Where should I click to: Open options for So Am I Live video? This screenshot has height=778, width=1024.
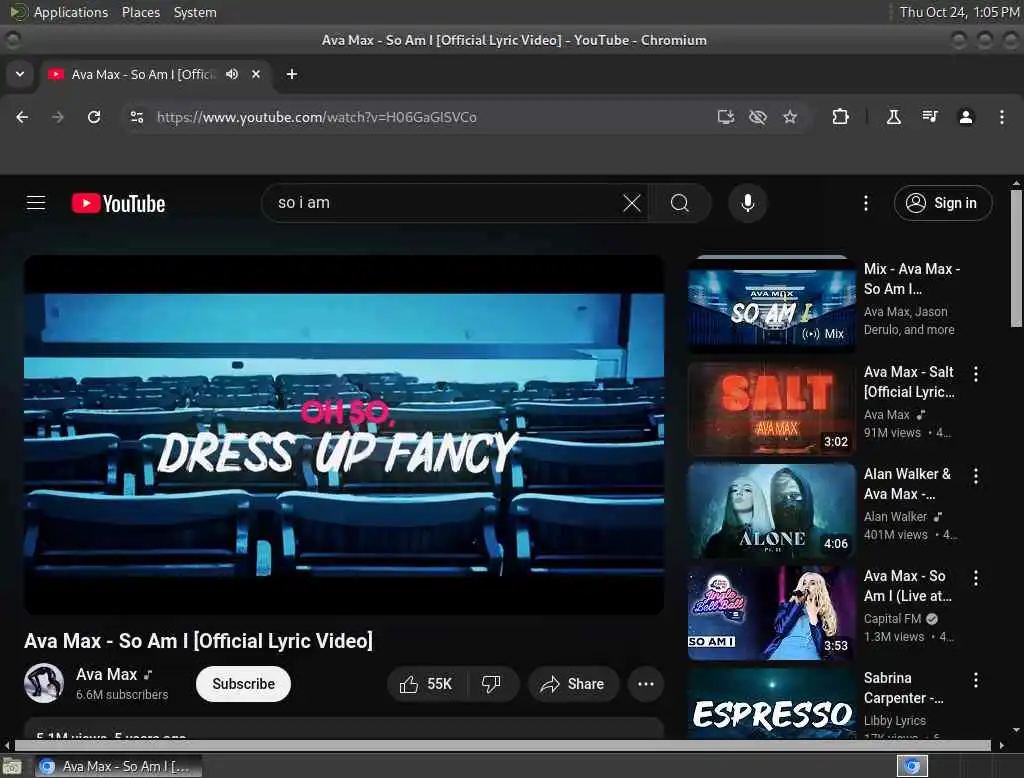point(976,577)
